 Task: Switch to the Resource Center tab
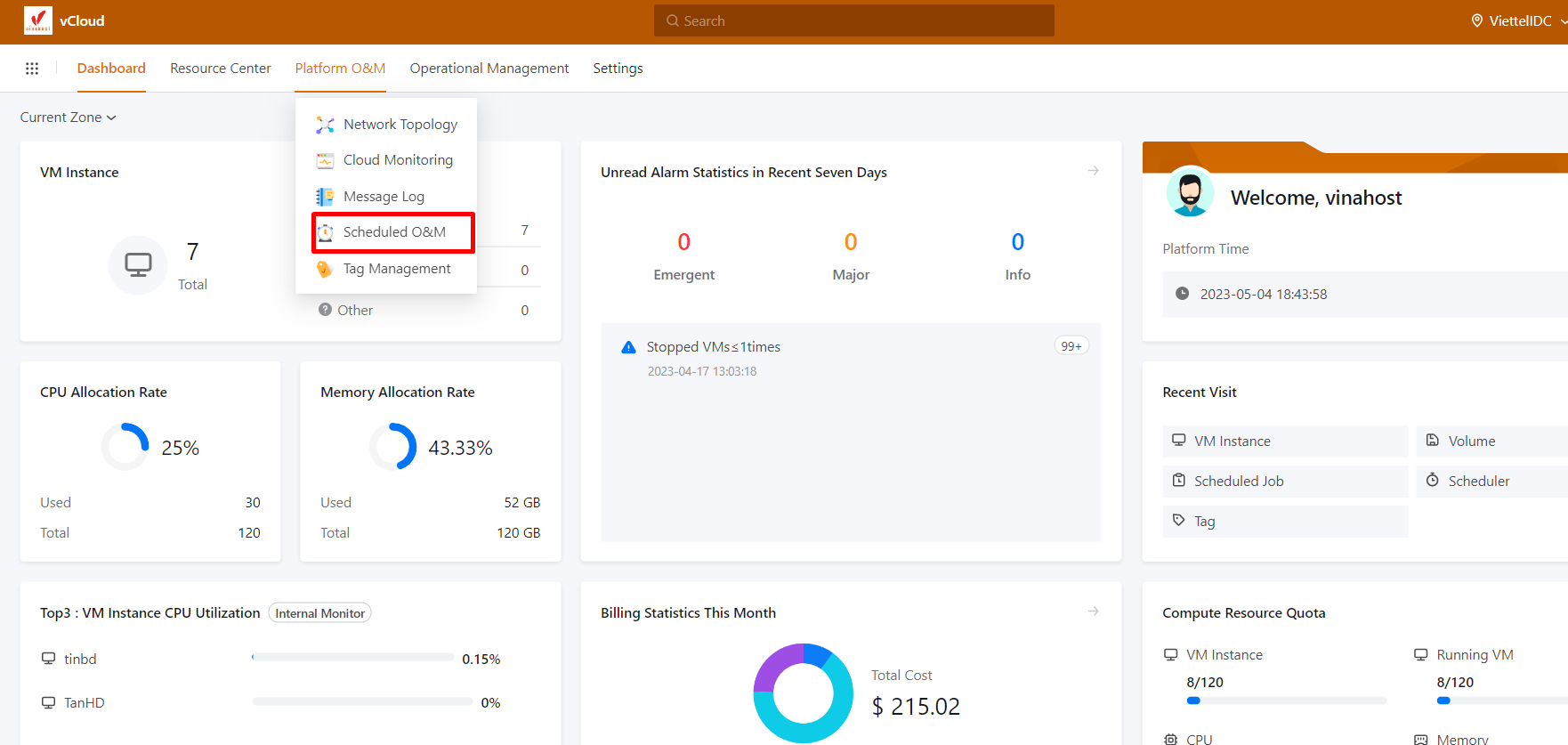(220, 69)
